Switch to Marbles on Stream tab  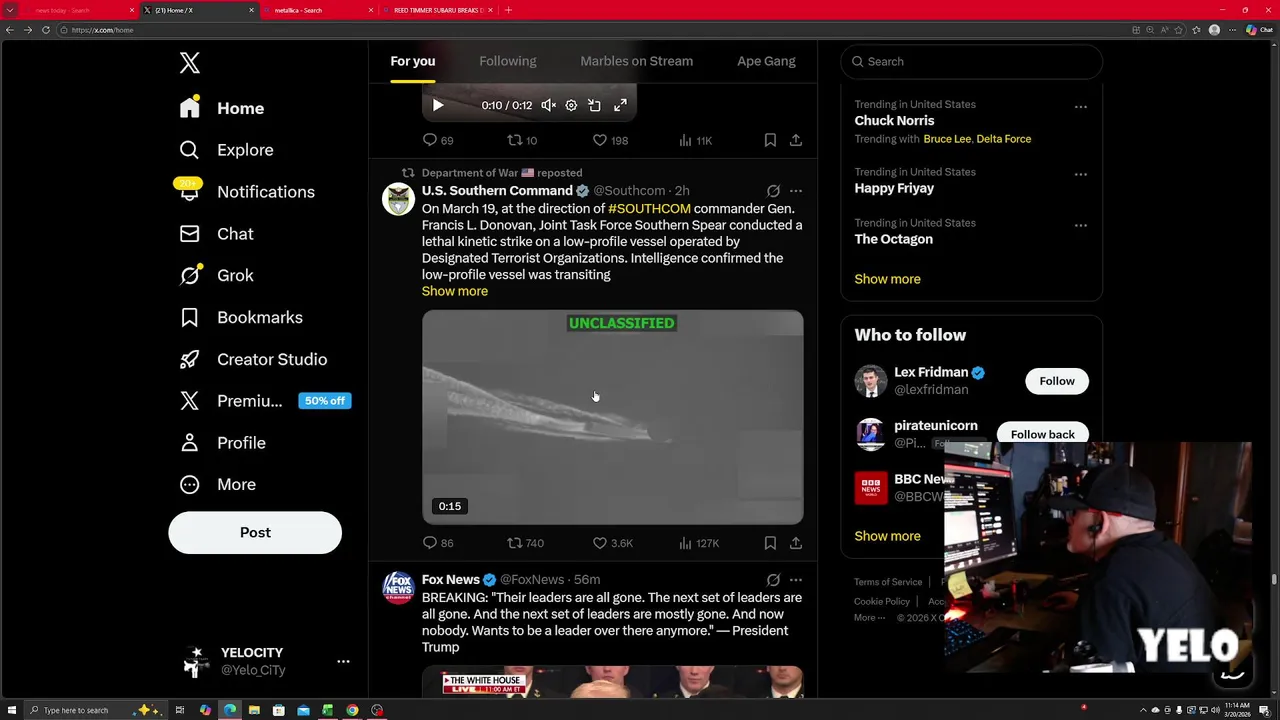click(637, 61)
